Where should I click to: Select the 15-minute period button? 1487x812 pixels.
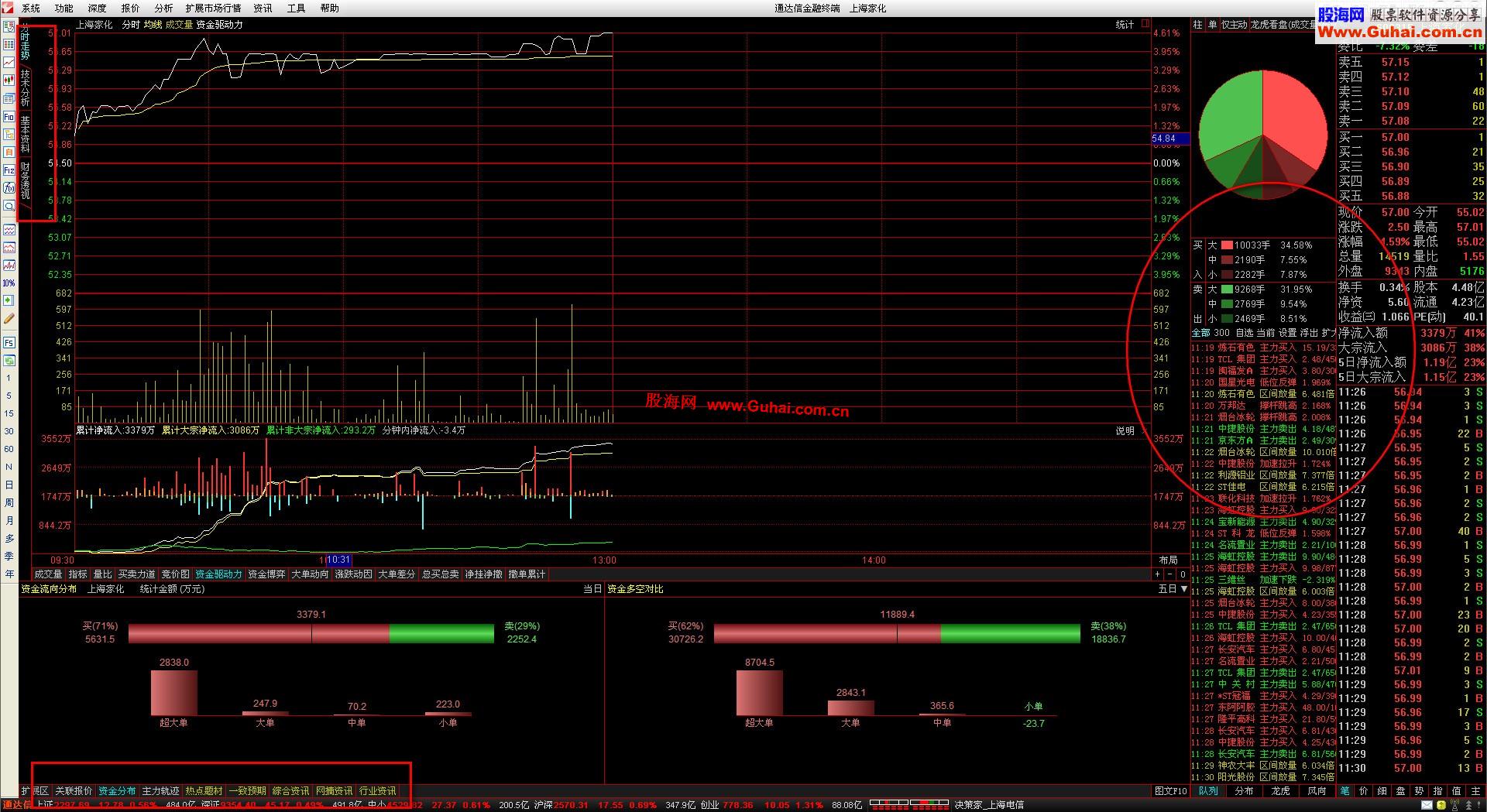point(9,413)
